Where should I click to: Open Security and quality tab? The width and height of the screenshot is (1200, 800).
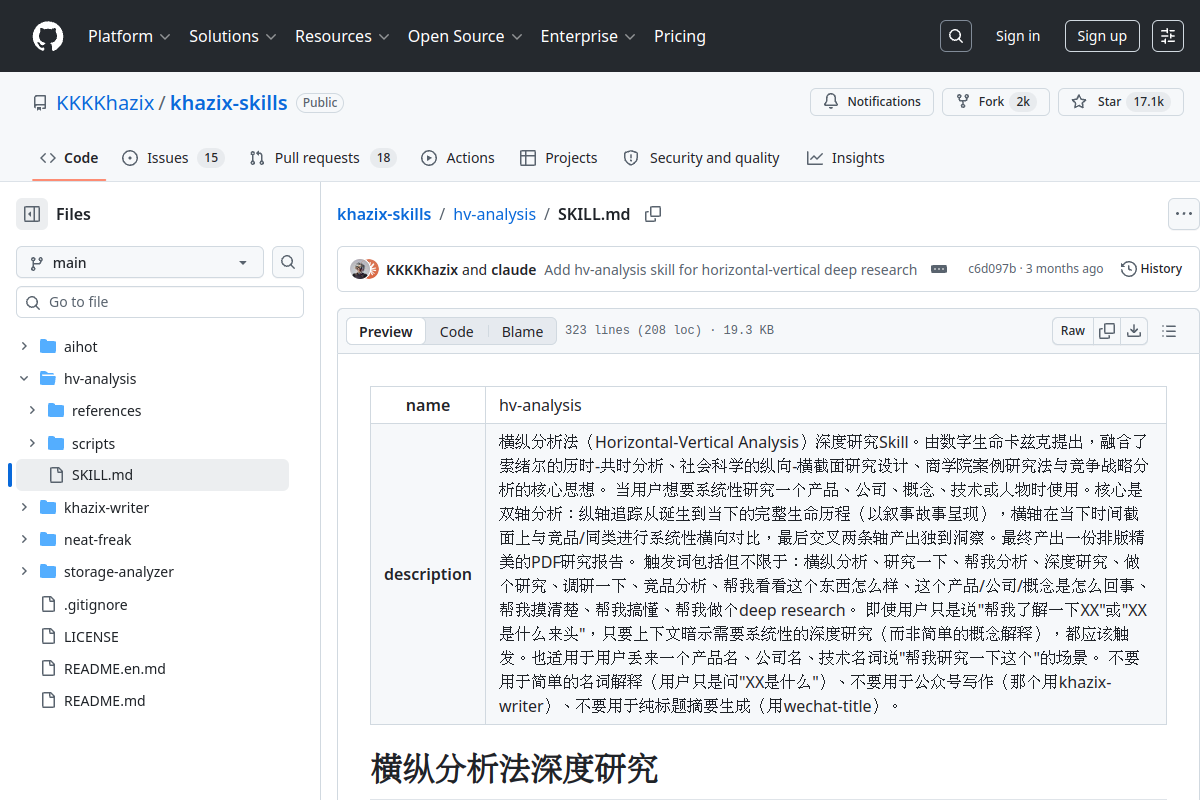coord(701,158)
